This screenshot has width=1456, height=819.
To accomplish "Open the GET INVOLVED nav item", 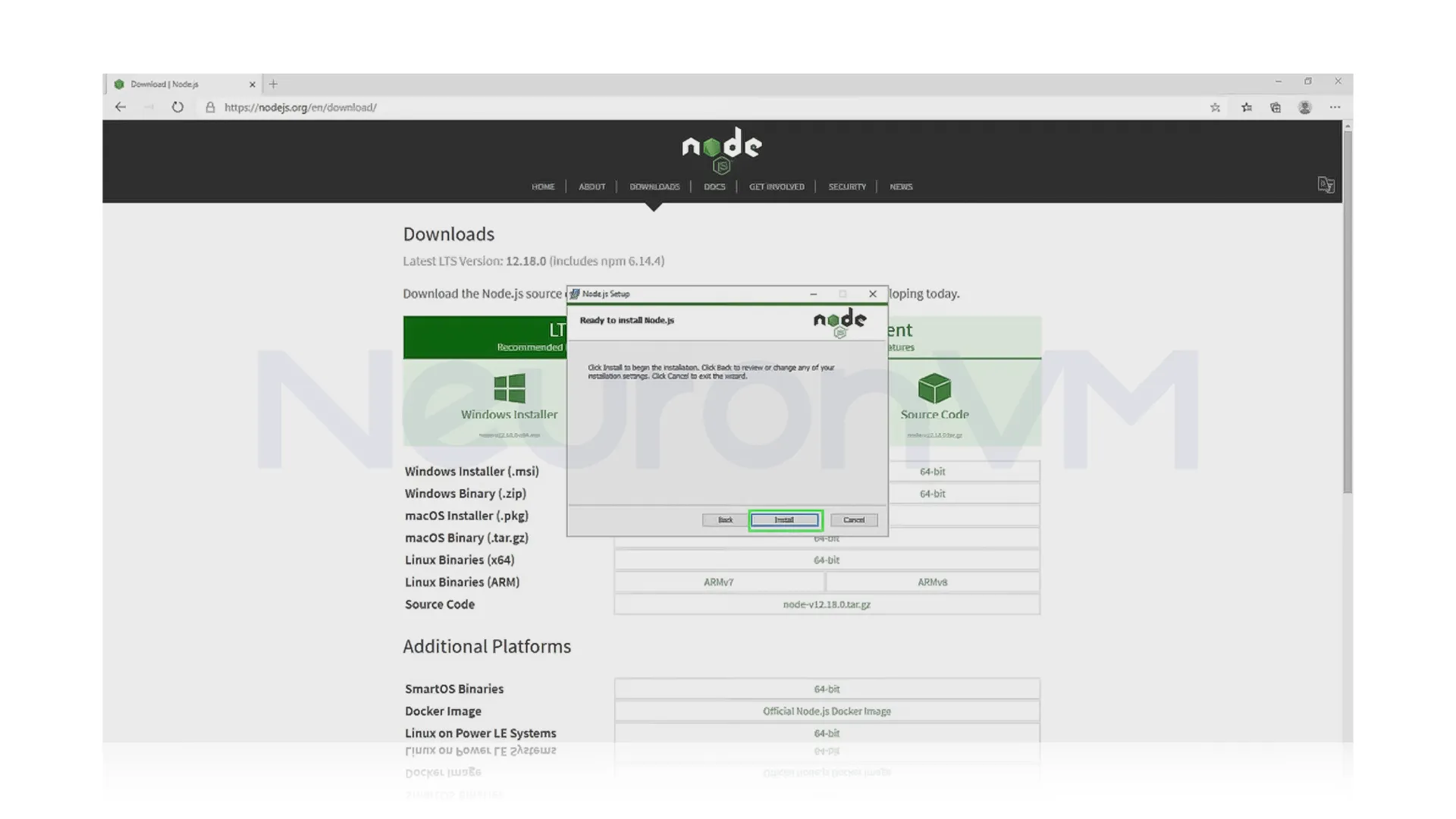I will point(777,187).
